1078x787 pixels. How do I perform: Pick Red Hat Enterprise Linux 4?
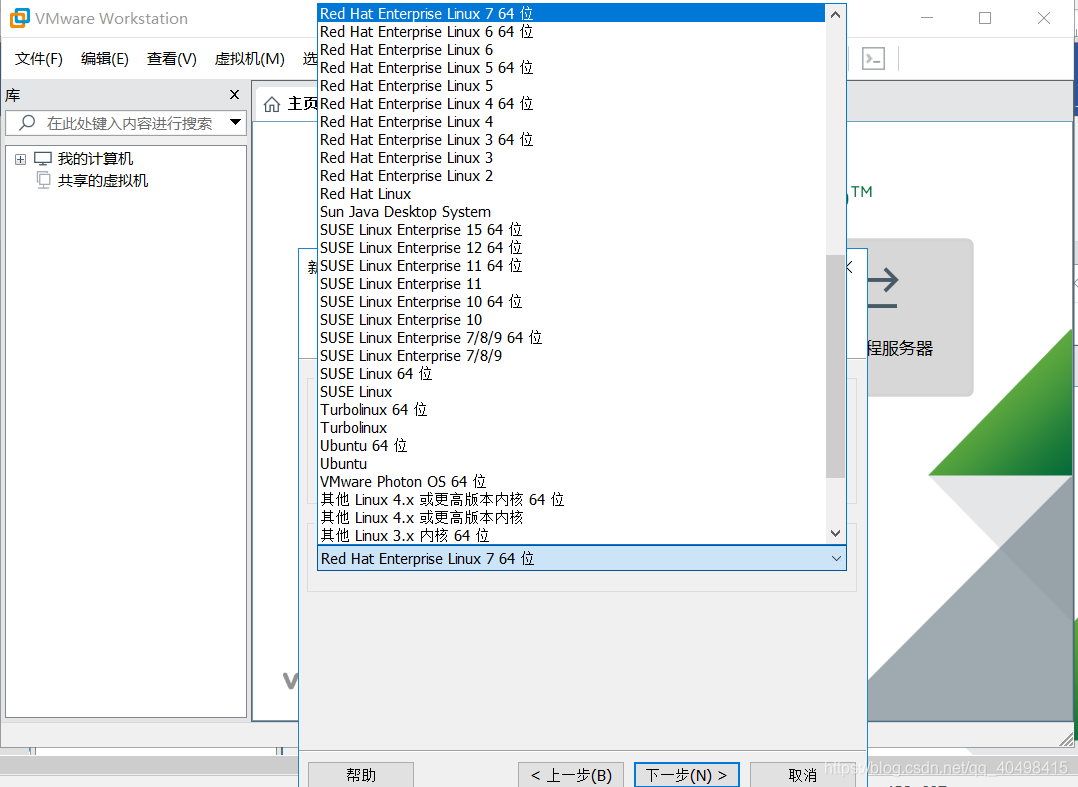[x=571, y=122]
